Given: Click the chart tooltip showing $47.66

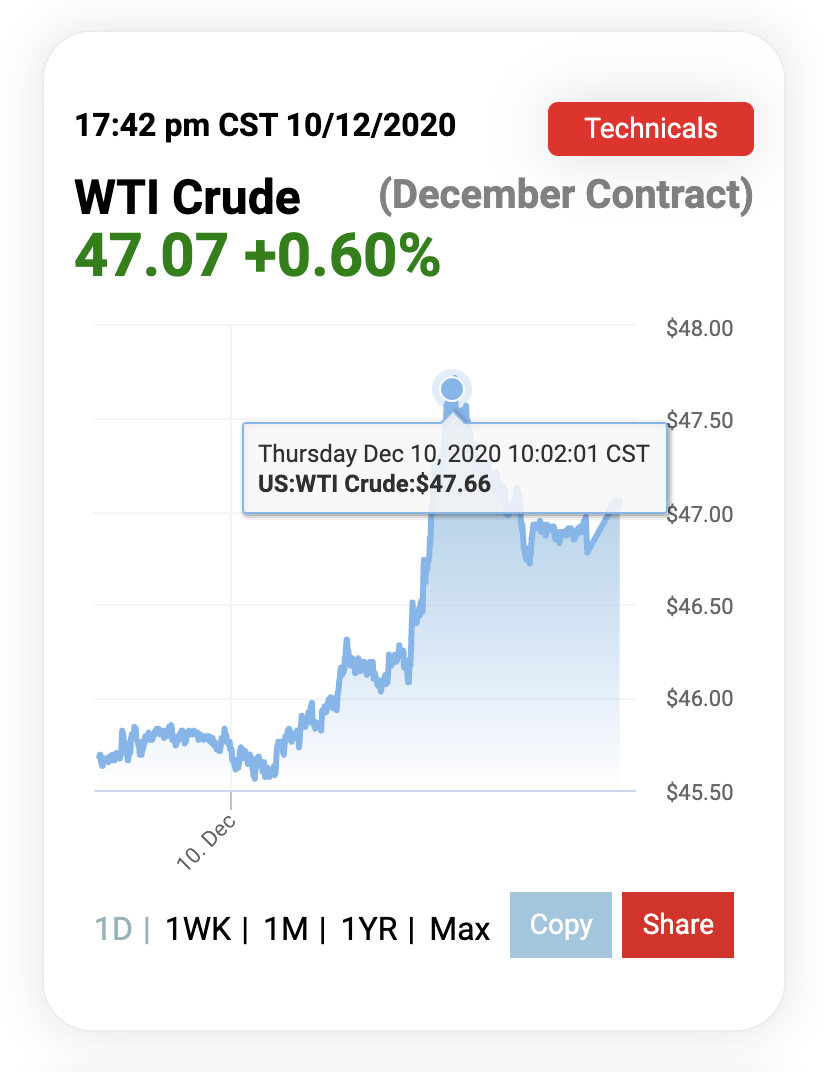Looking at the screenshot, I should point(454,468).
